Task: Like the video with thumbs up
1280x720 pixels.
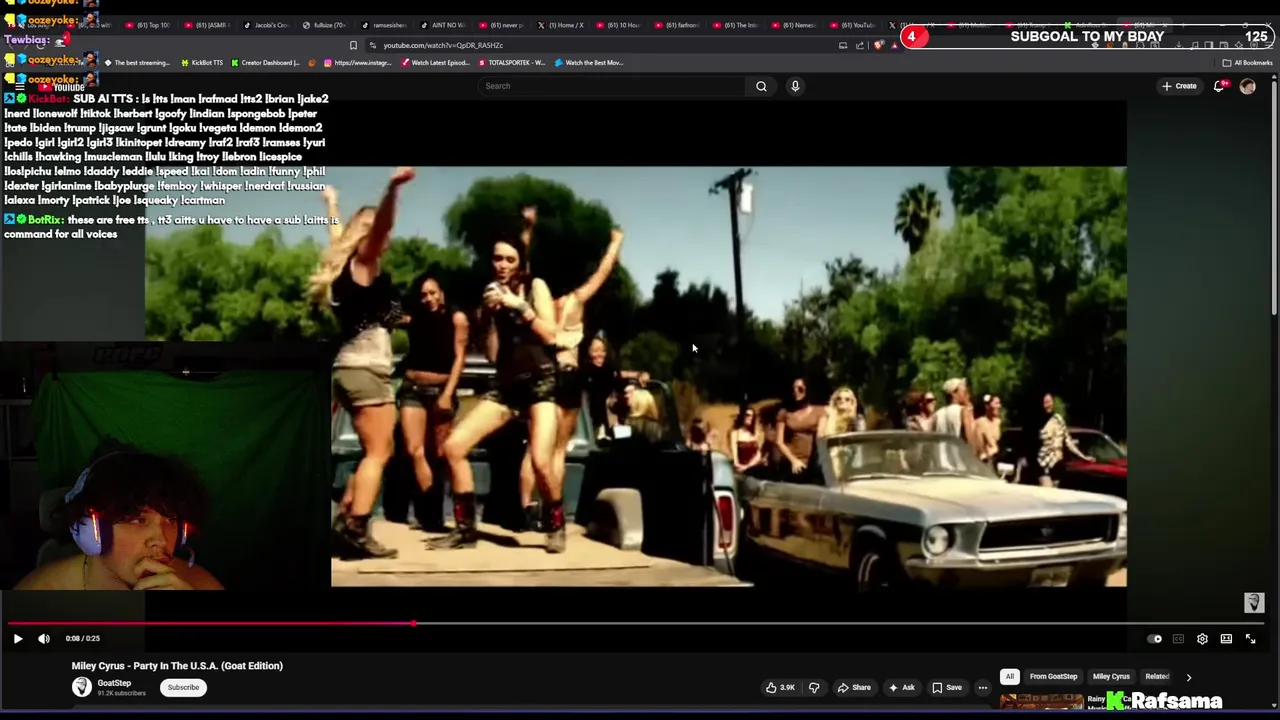Action: point(780,687)
